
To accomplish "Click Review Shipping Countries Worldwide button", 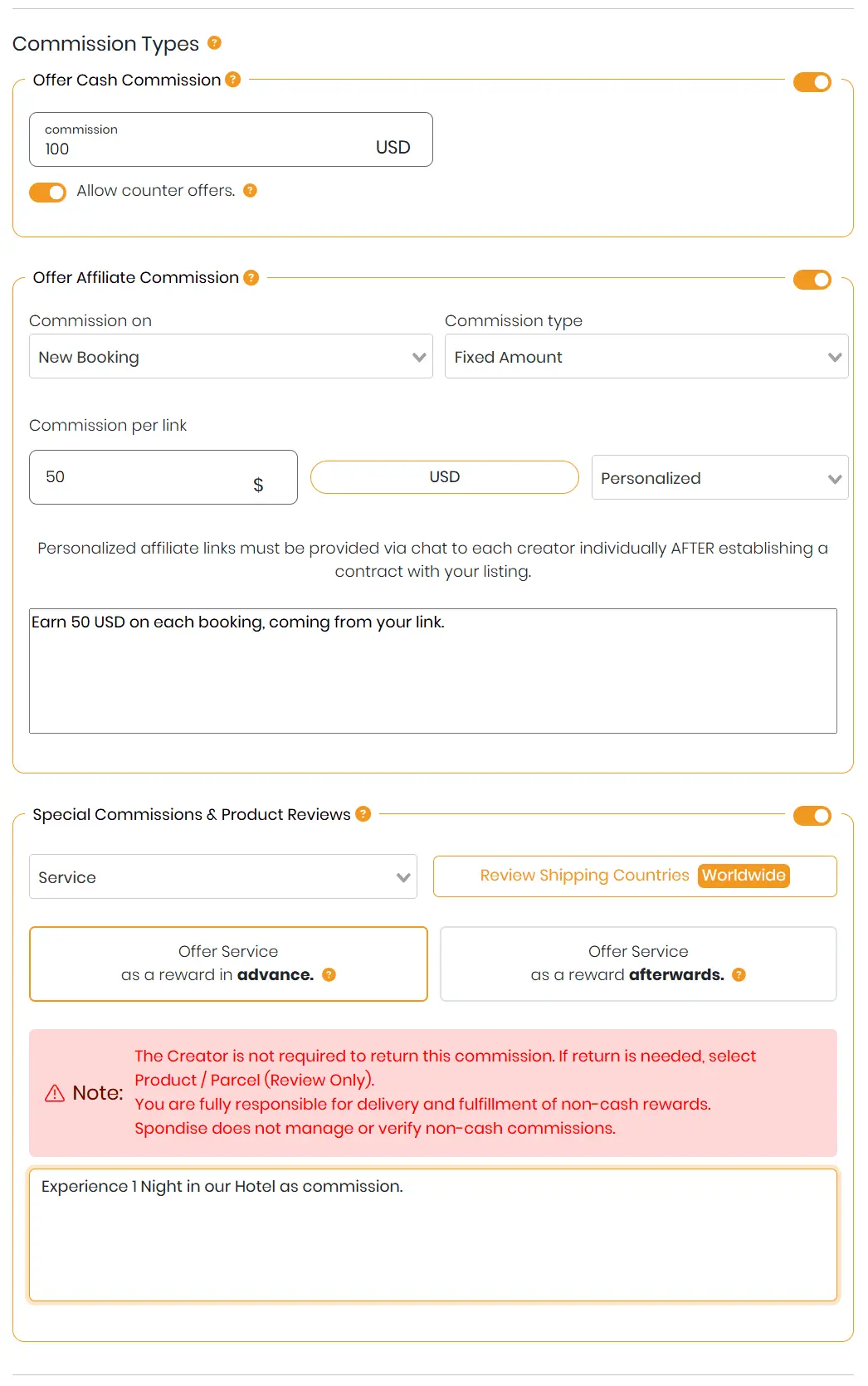I will click(x=635, y=876).
